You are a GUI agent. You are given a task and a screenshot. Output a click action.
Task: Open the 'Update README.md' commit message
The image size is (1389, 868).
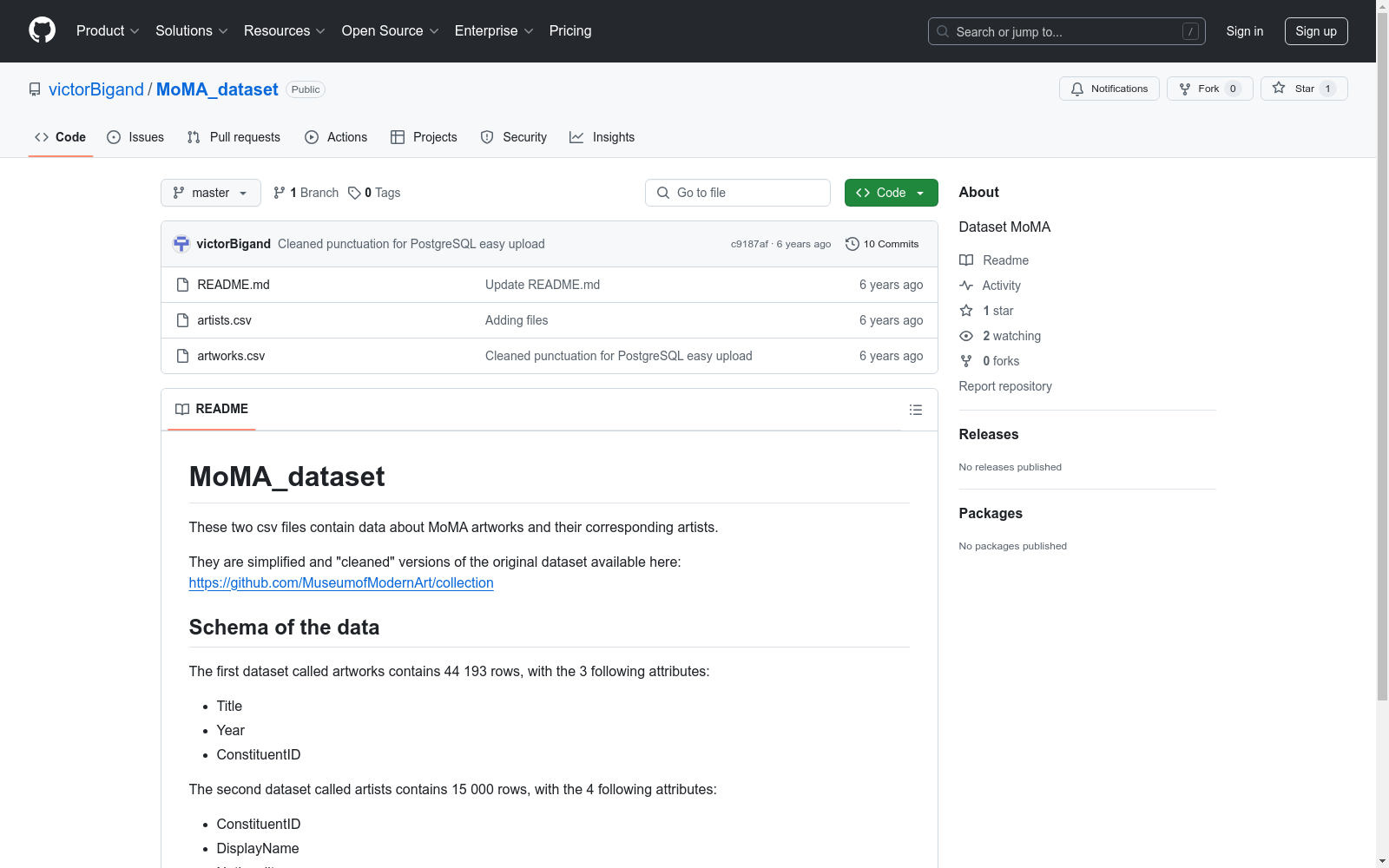click(543, 285)
